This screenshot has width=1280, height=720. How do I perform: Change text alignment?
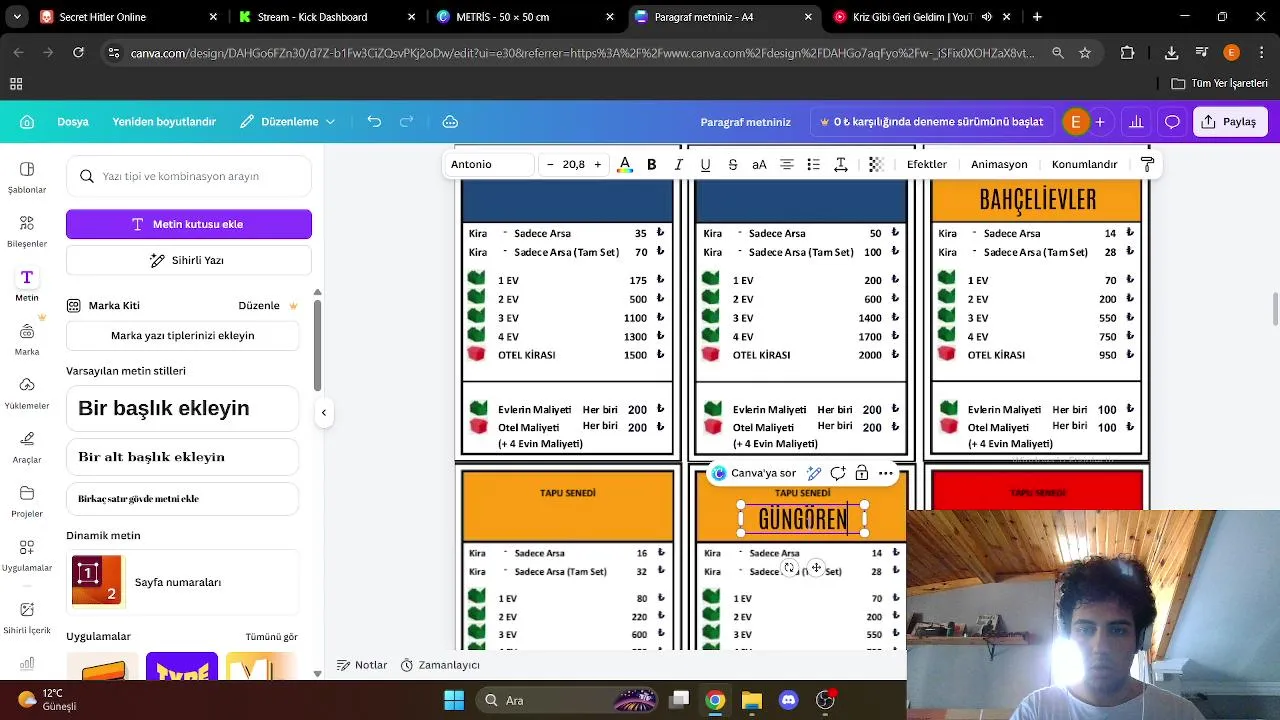787,164
